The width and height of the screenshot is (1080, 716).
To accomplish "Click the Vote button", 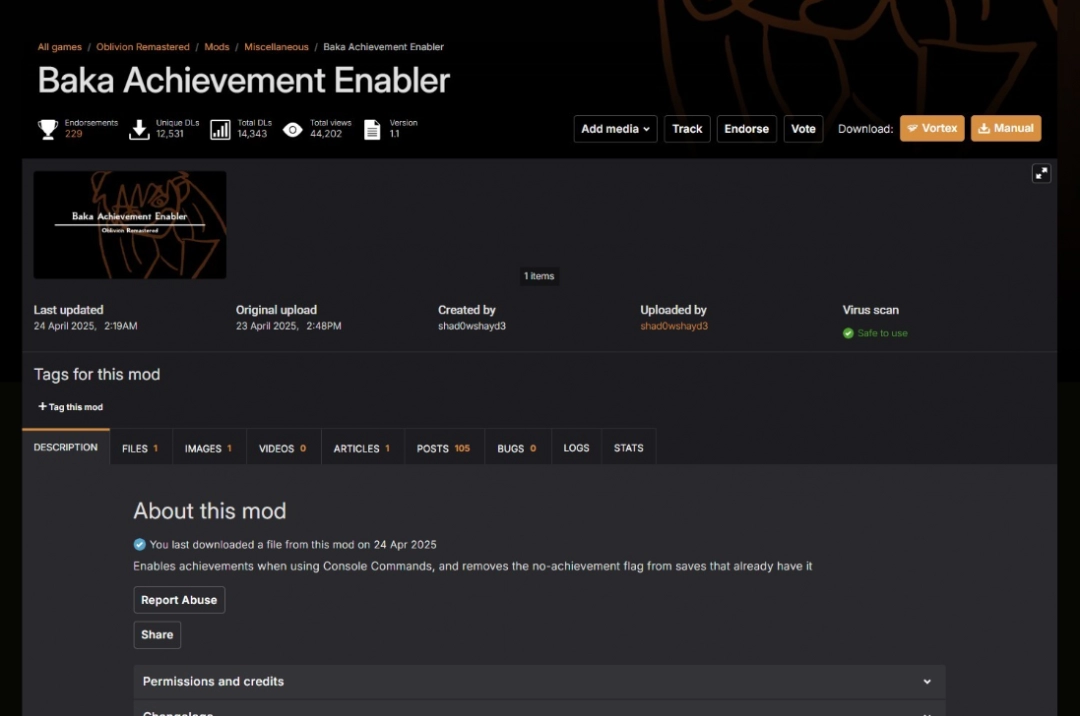I will 803,129.
